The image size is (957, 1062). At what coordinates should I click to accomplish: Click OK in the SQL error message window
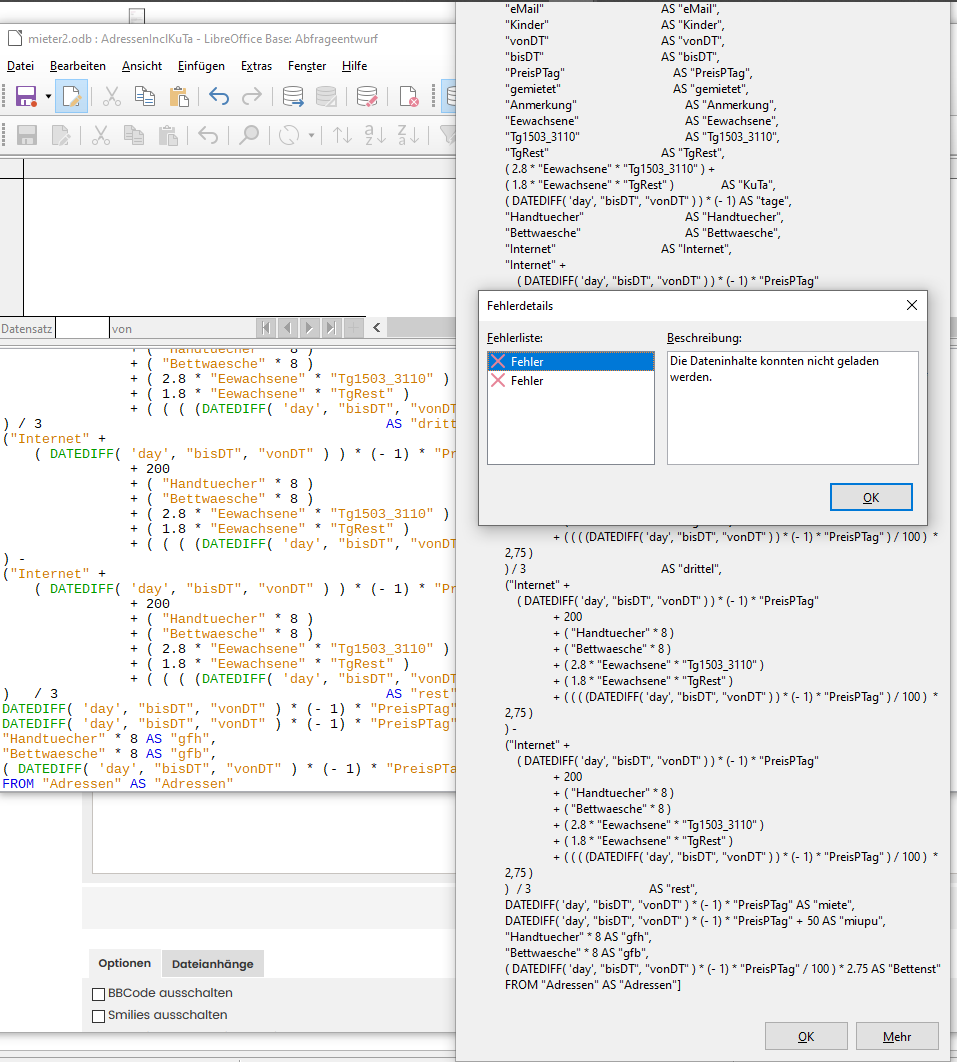tap(806, 1036)
